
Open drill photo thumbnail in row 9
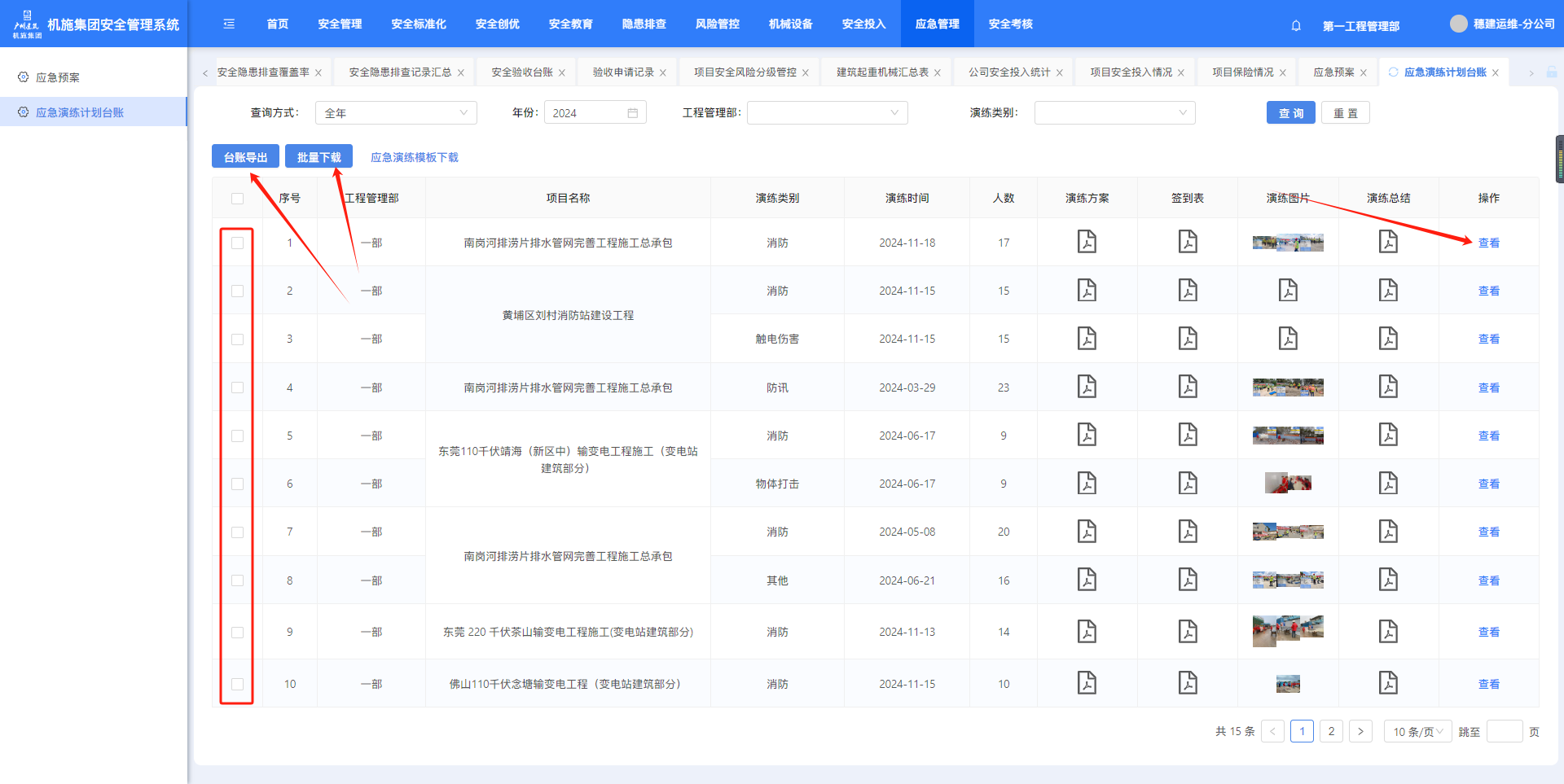pyautogui.click(x=1288, y=631)
